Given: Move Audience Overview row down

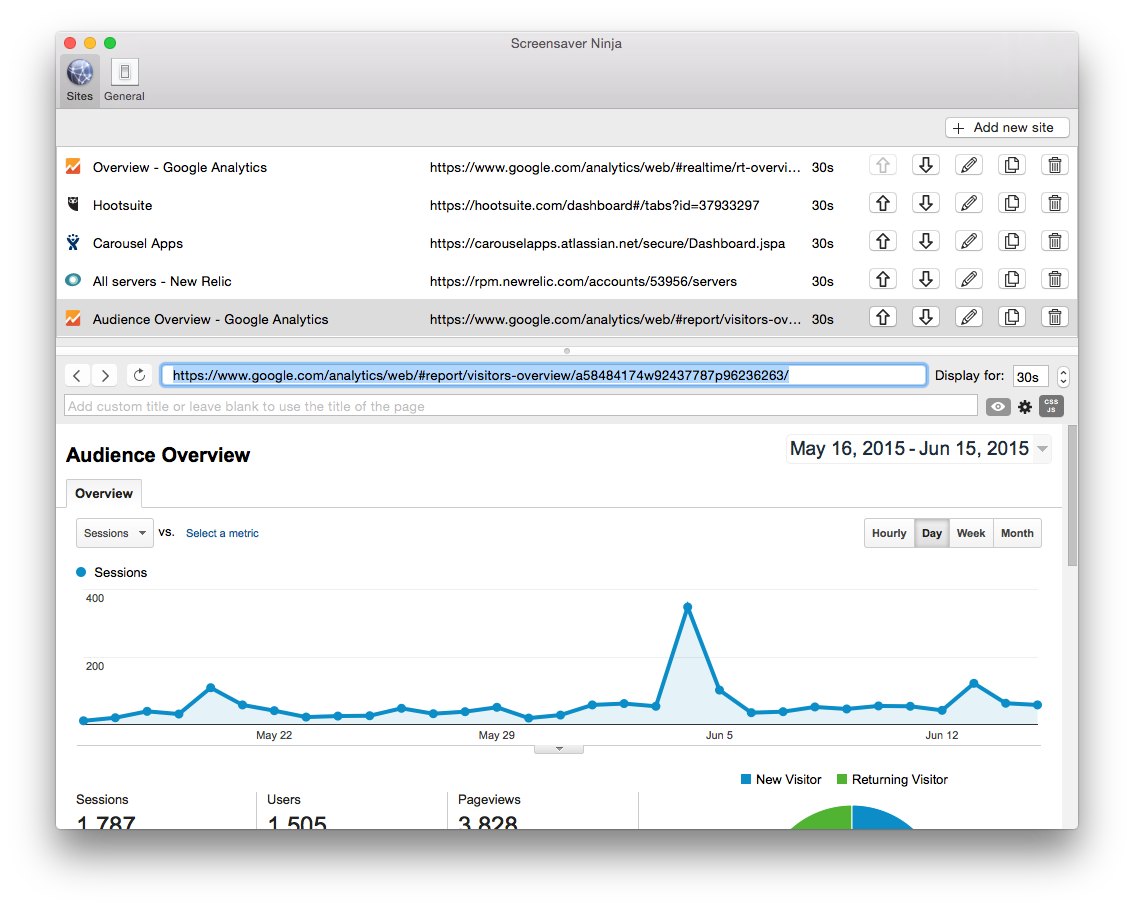Looking at the screenshot, I should [x=926, y=317].
